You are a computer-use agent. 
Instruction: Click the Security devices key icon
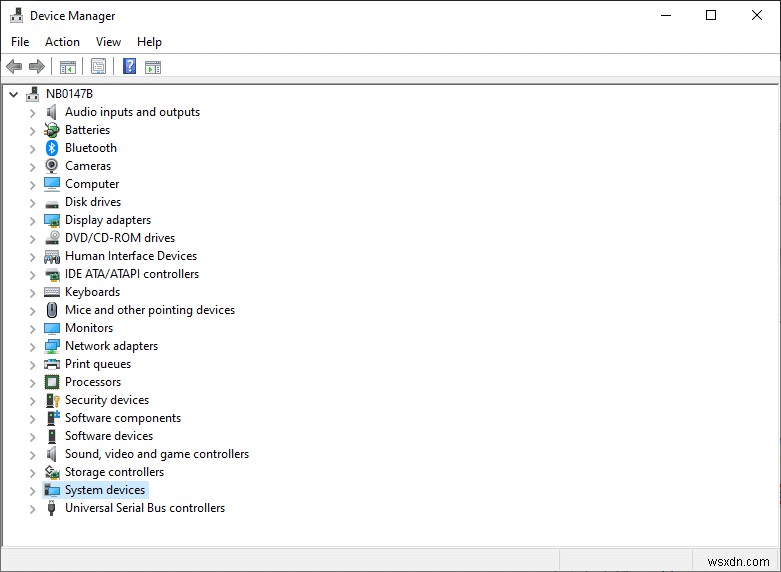52,400
